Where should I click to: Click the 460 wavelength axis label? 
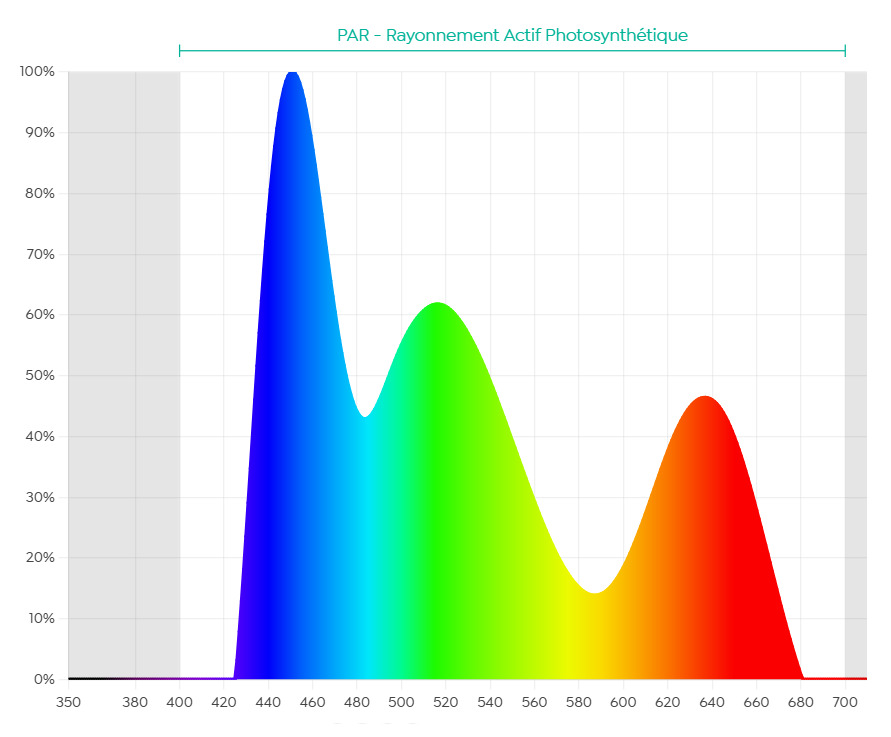click(313, 702)
